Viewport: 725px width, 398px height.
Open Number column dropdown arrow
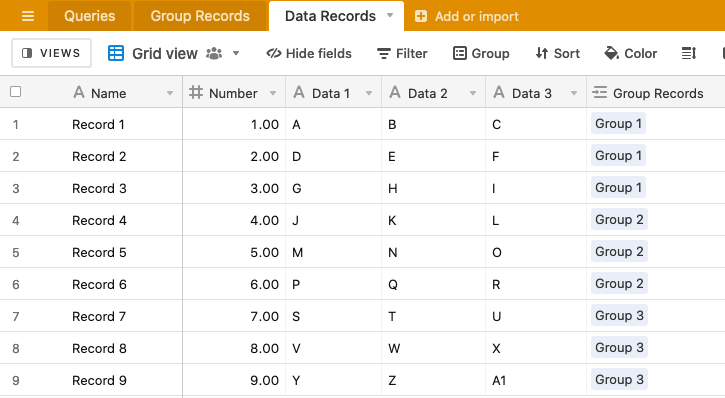coord(273,93)
